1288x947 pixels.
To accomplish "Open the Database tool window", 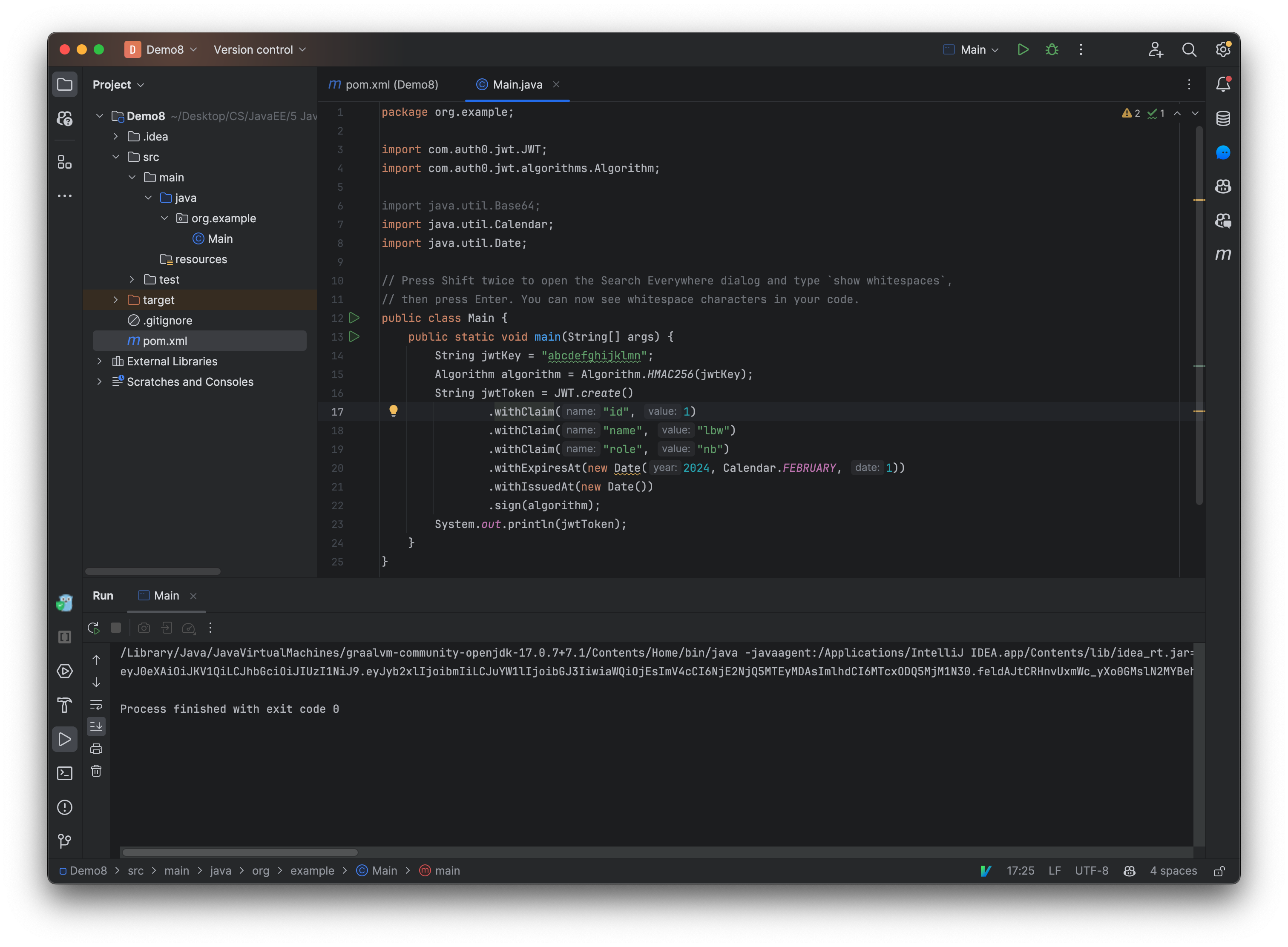I will click(x=1223, y=119).
